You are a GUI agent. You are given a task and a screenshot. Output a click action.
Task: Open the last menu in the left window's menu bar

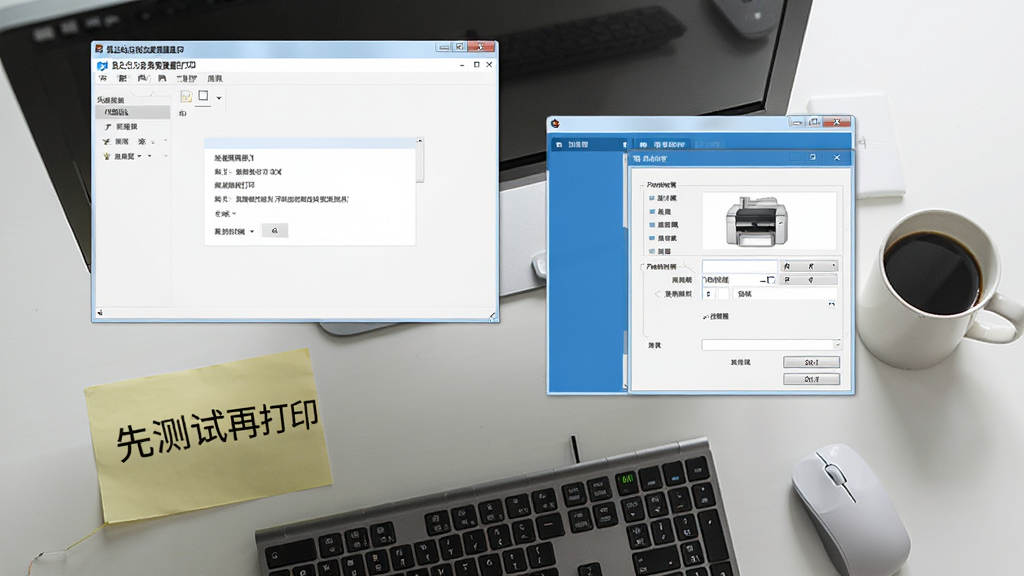(x=215, y=78)
